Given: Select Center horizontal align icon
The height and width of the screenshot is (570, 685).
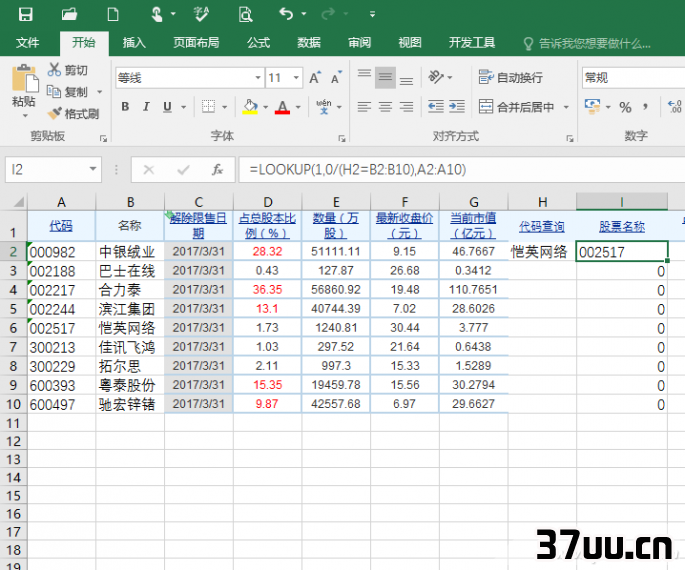Looking at the screenshot, I should pyautogui.click(x=385, y=107).
